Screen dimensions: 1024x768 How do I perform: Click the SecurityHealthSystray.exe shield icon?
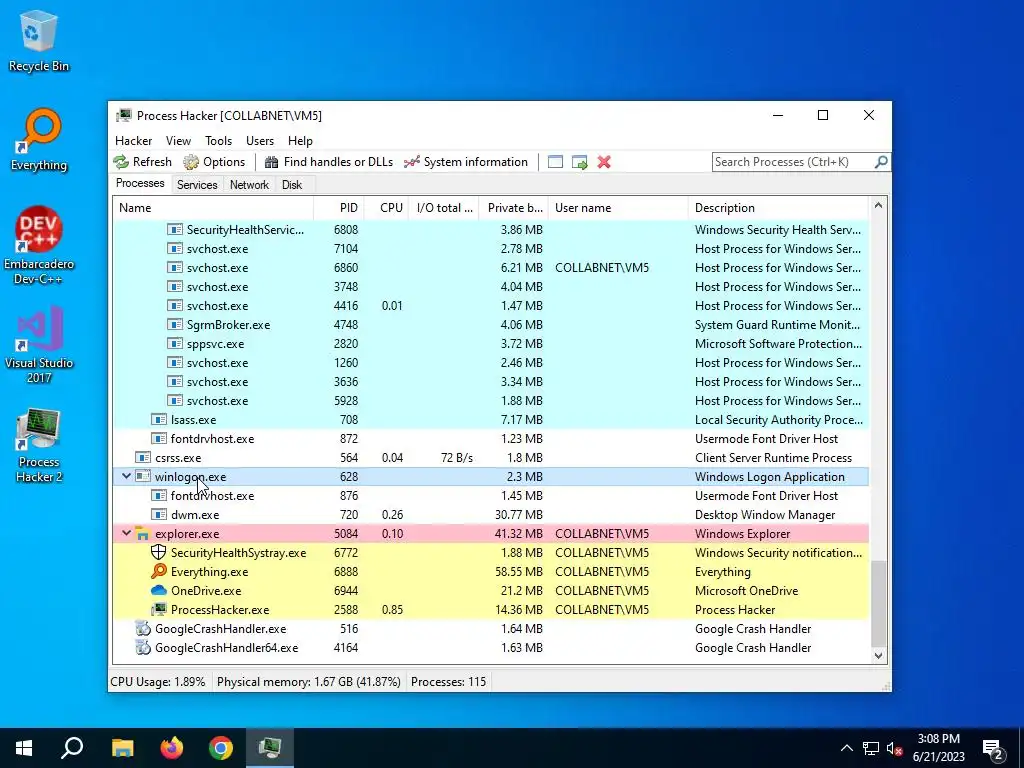click(159, 552)
